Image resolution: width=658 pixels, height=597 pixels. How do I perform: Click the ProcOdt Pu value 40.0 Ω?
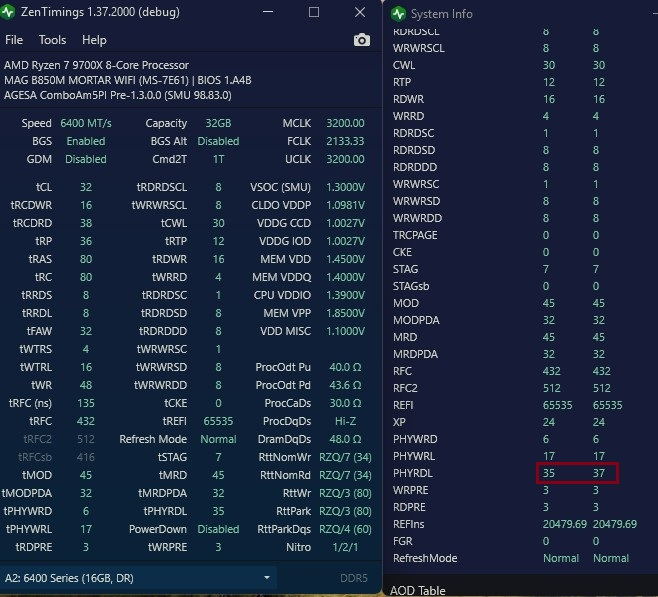click(x=345, y=367)
